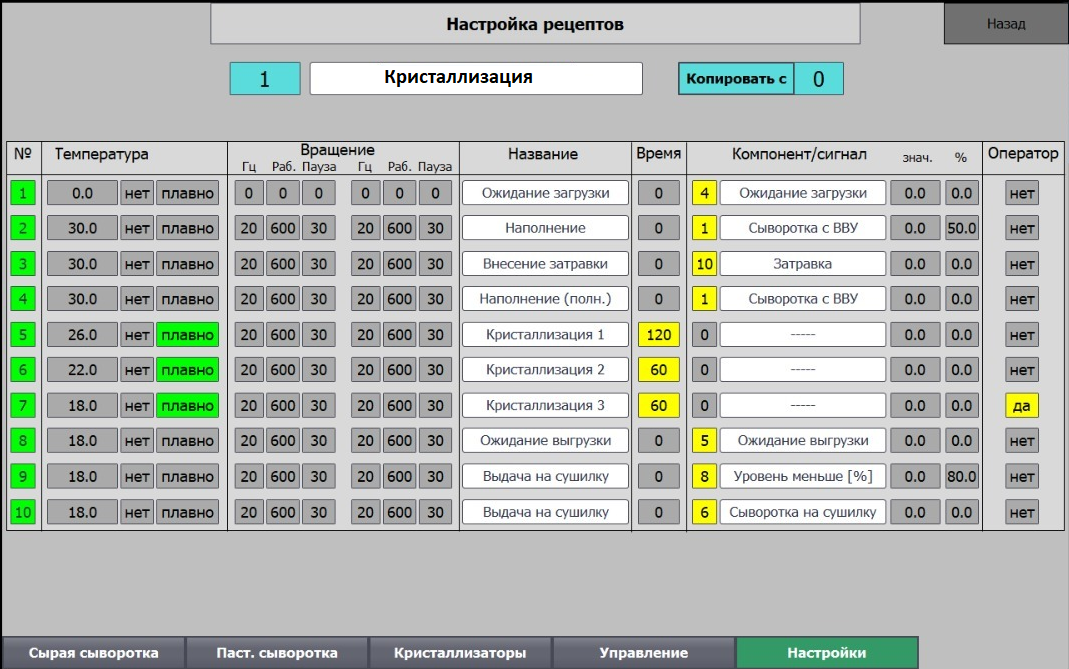Open the Внесение затравки step name field
1069x669 pixels.
(545, 264)
